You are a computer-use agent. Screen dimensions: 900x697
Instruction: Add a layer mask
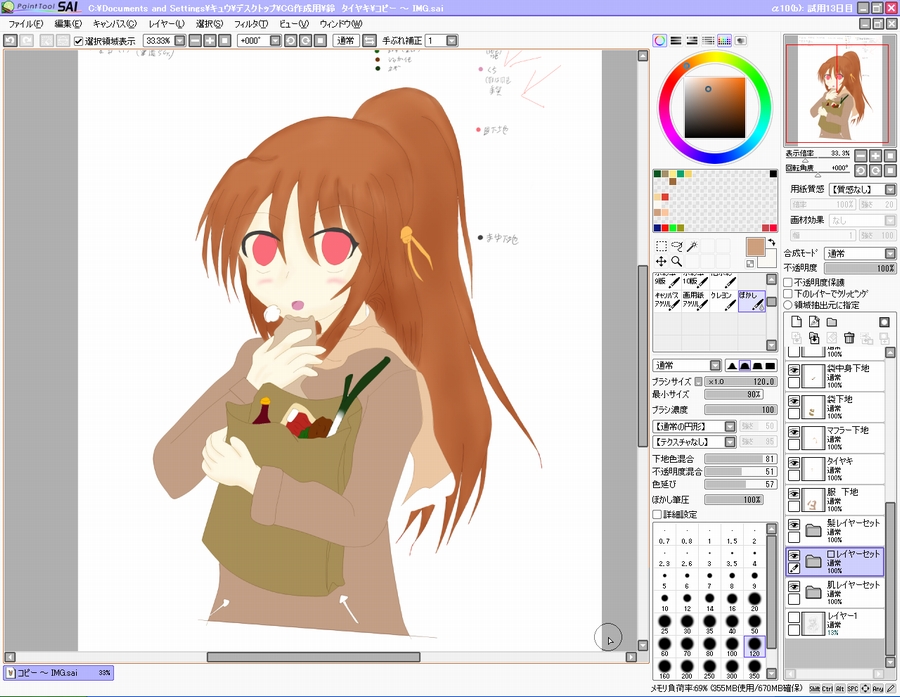885,322
